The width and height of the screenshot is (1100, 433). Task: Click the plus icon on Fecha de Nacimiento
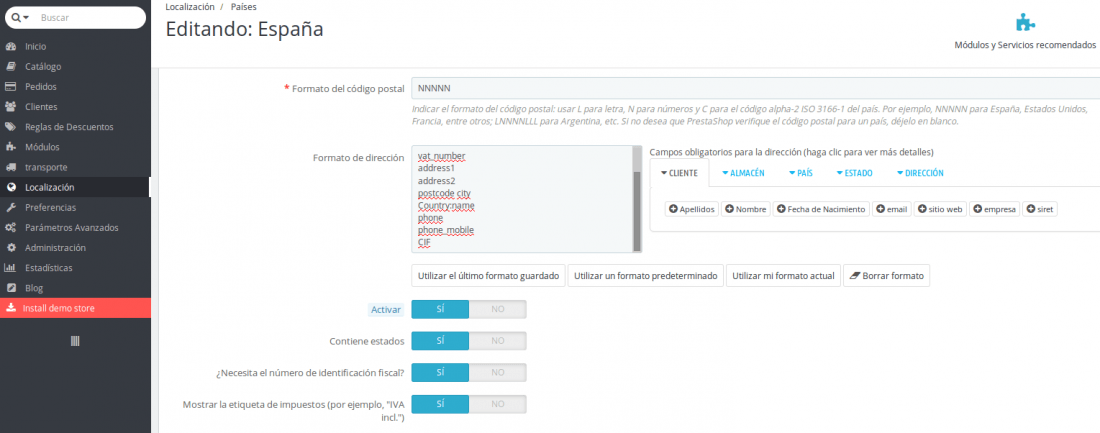pos(781,209)
